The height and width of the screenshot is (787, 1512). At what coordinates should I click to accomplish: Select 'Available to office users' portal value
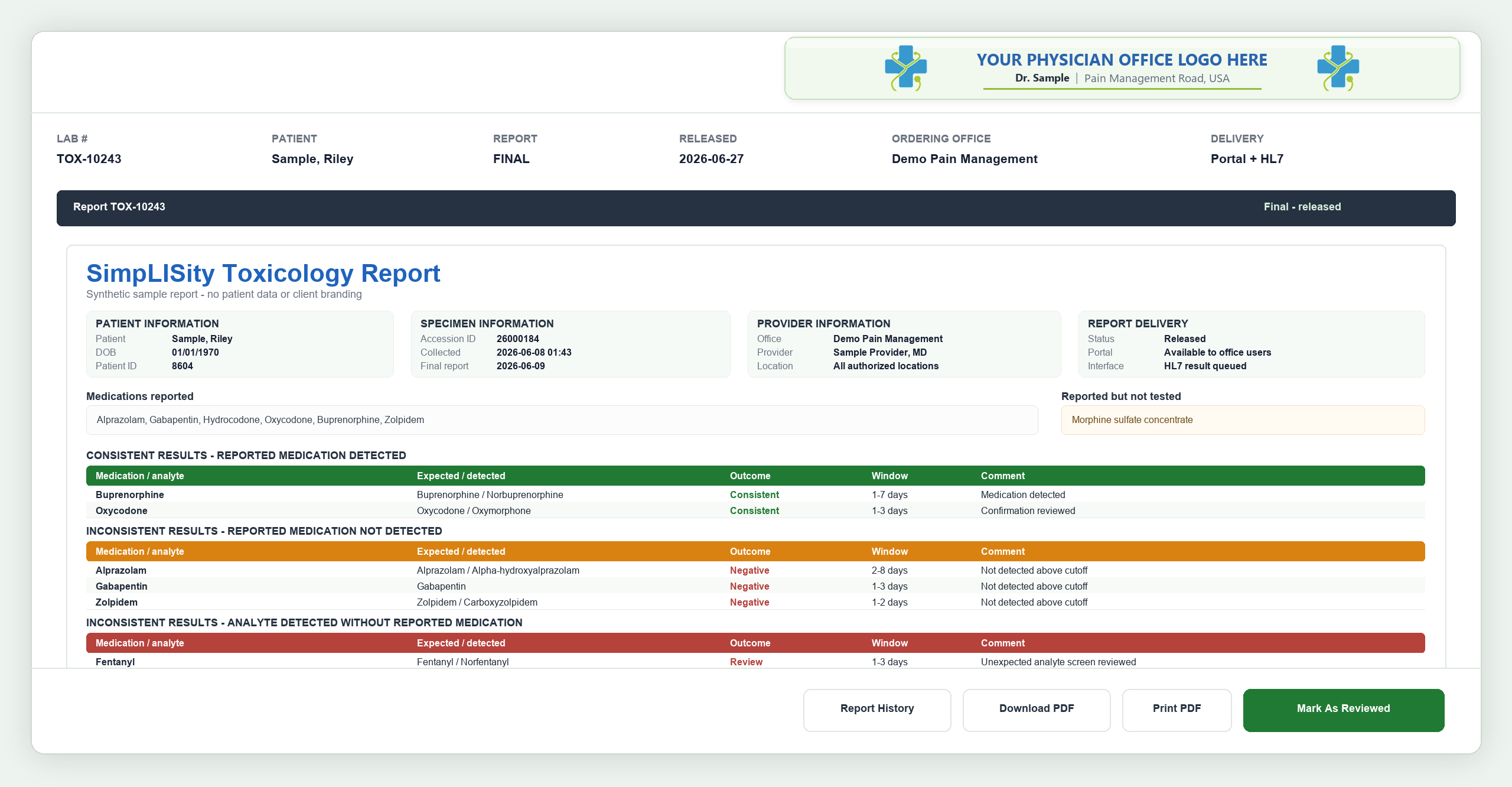tap(1218, 352)
